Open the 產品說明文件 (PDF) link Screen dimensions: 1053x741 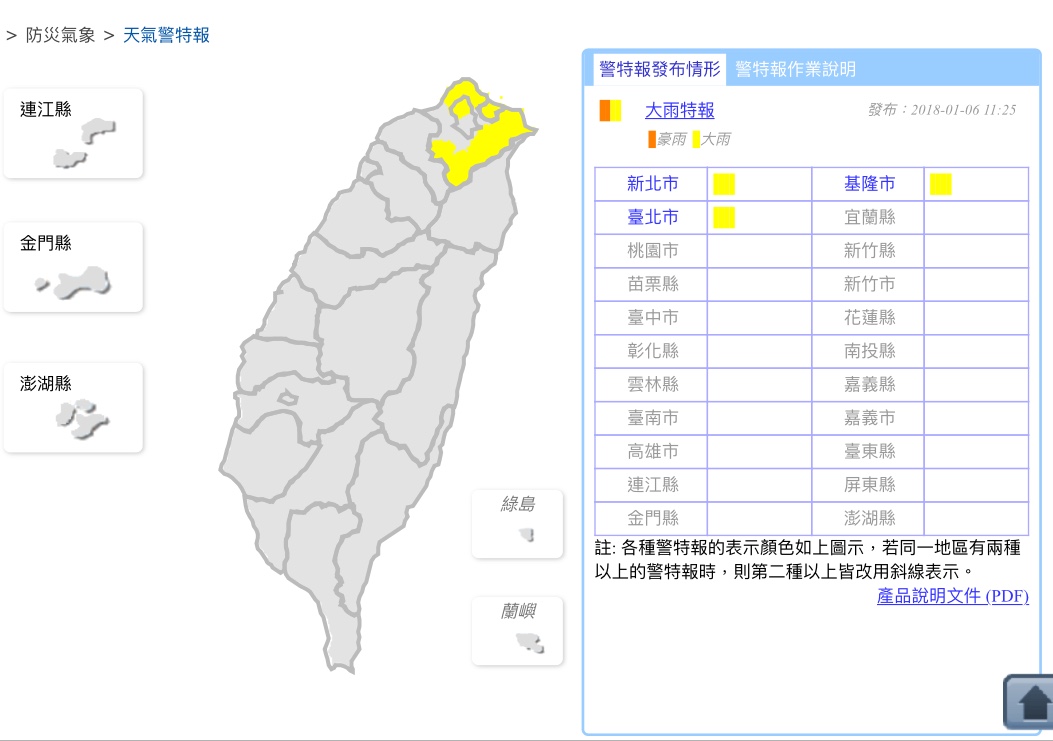tap(952, 596)
